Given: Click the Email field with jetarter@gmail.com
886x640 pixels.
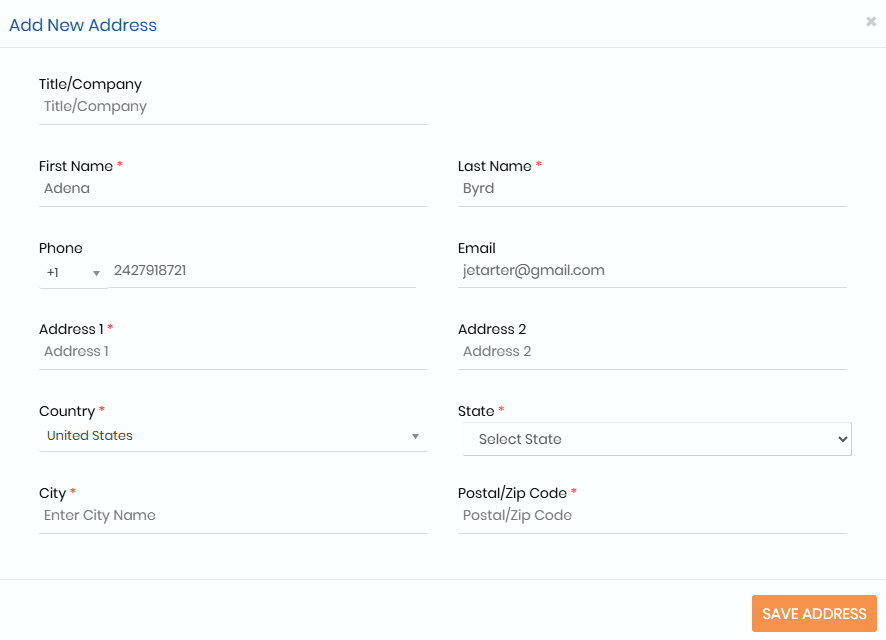Looking at the screenshot, I should click(652, 270).
